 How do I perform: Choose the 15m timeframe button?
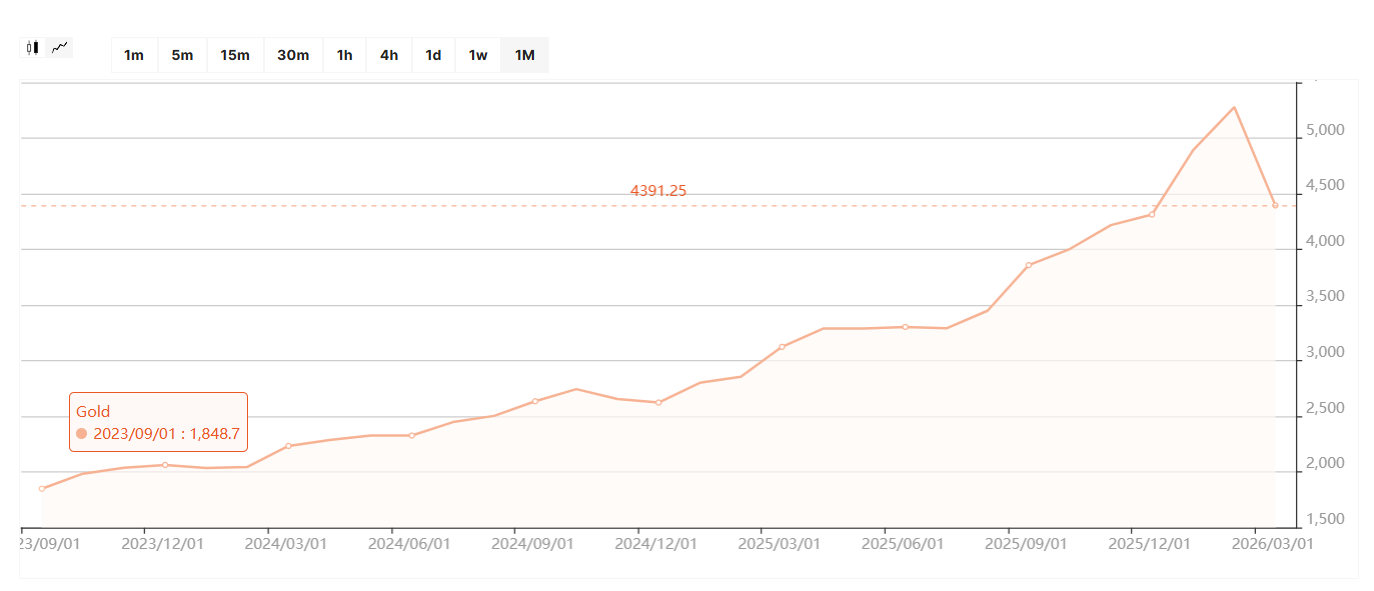point(235,55)
